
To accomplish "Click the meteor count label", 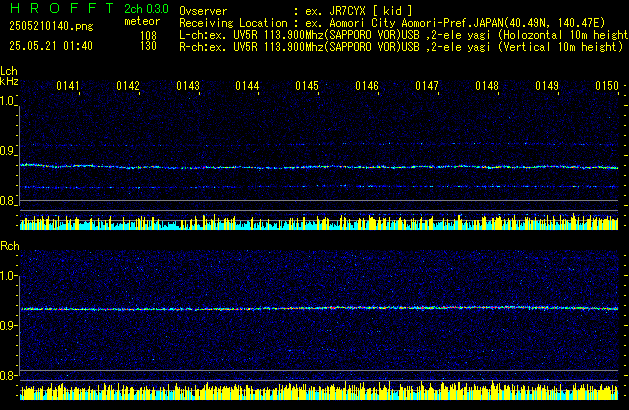I will [x=142, y=21].
